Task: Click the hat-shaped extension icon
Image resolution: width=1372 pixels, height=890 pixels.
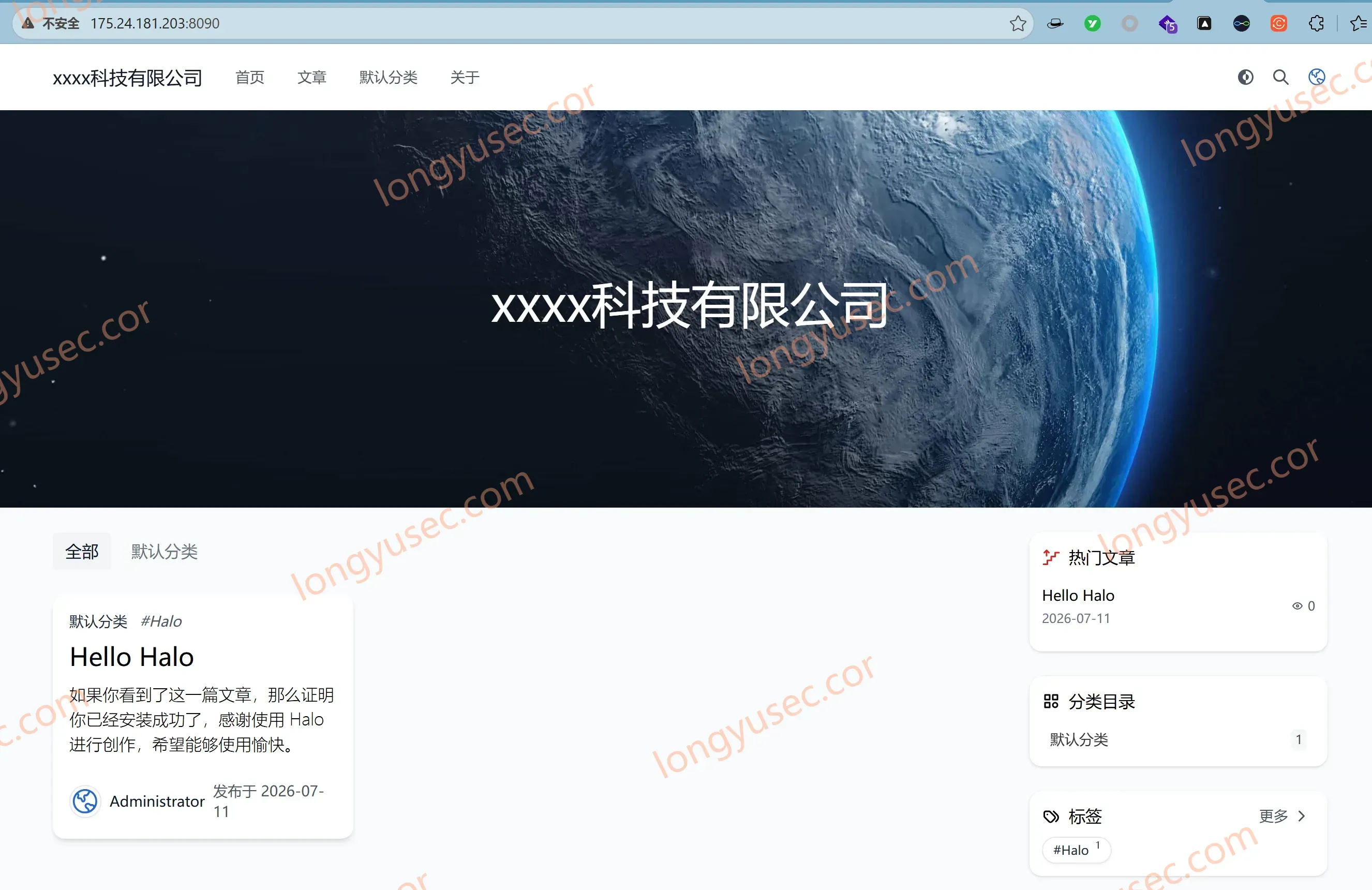Action: coord(1055,24)
